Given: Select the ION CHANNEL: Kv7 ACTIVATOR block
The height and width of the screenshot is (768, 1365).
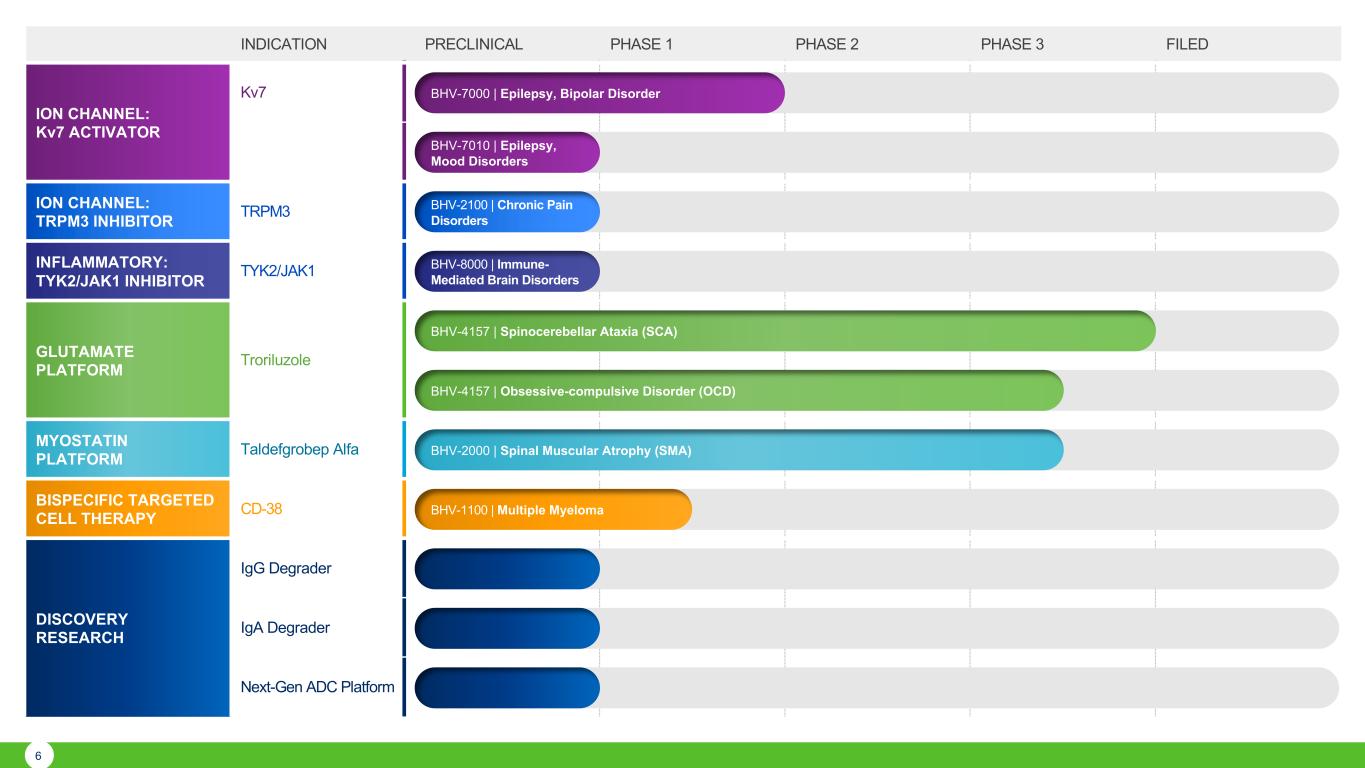Looking at the screenshot, I should tap(128, 122).
